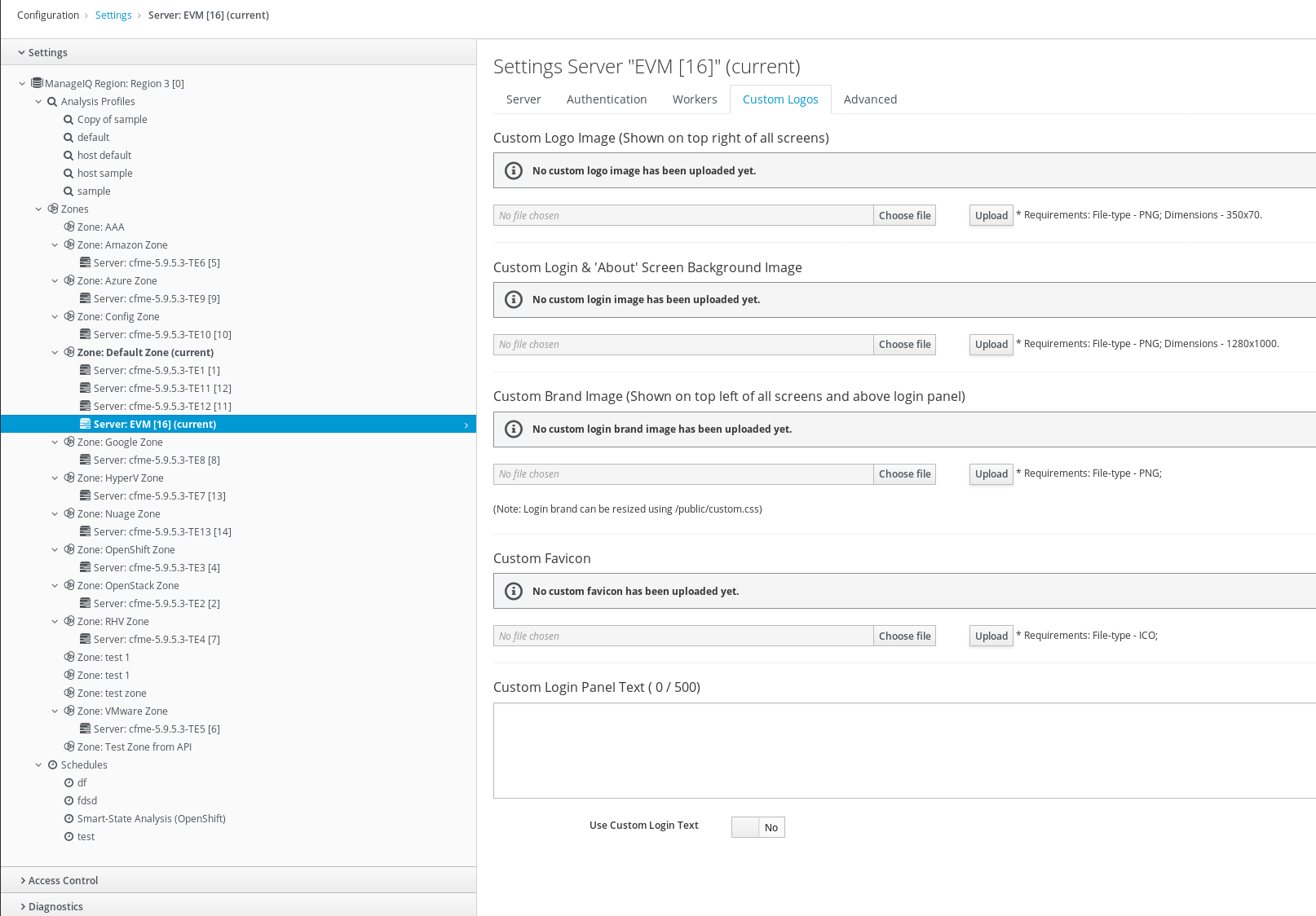The width and height of the screenshot is (1316, 916).
Task: Upload the login background image
Action: click(x=991, y=345)
